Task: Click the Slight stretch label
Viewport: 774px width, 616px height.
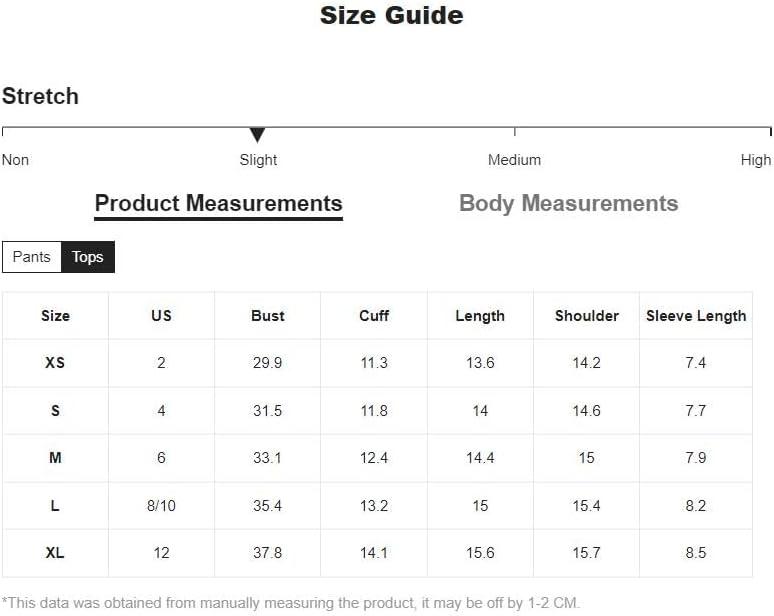Action: pyautogui.click(x=258, y=160)
